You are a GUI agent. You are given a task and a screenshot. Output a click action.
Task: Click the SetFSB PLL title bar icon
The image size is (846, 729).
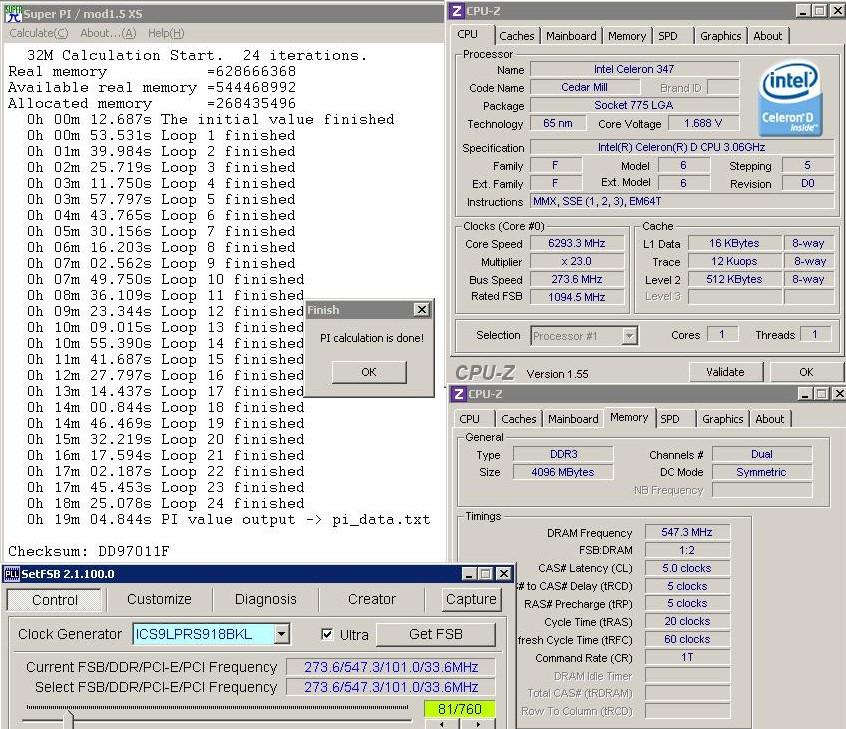click(11, 574)
